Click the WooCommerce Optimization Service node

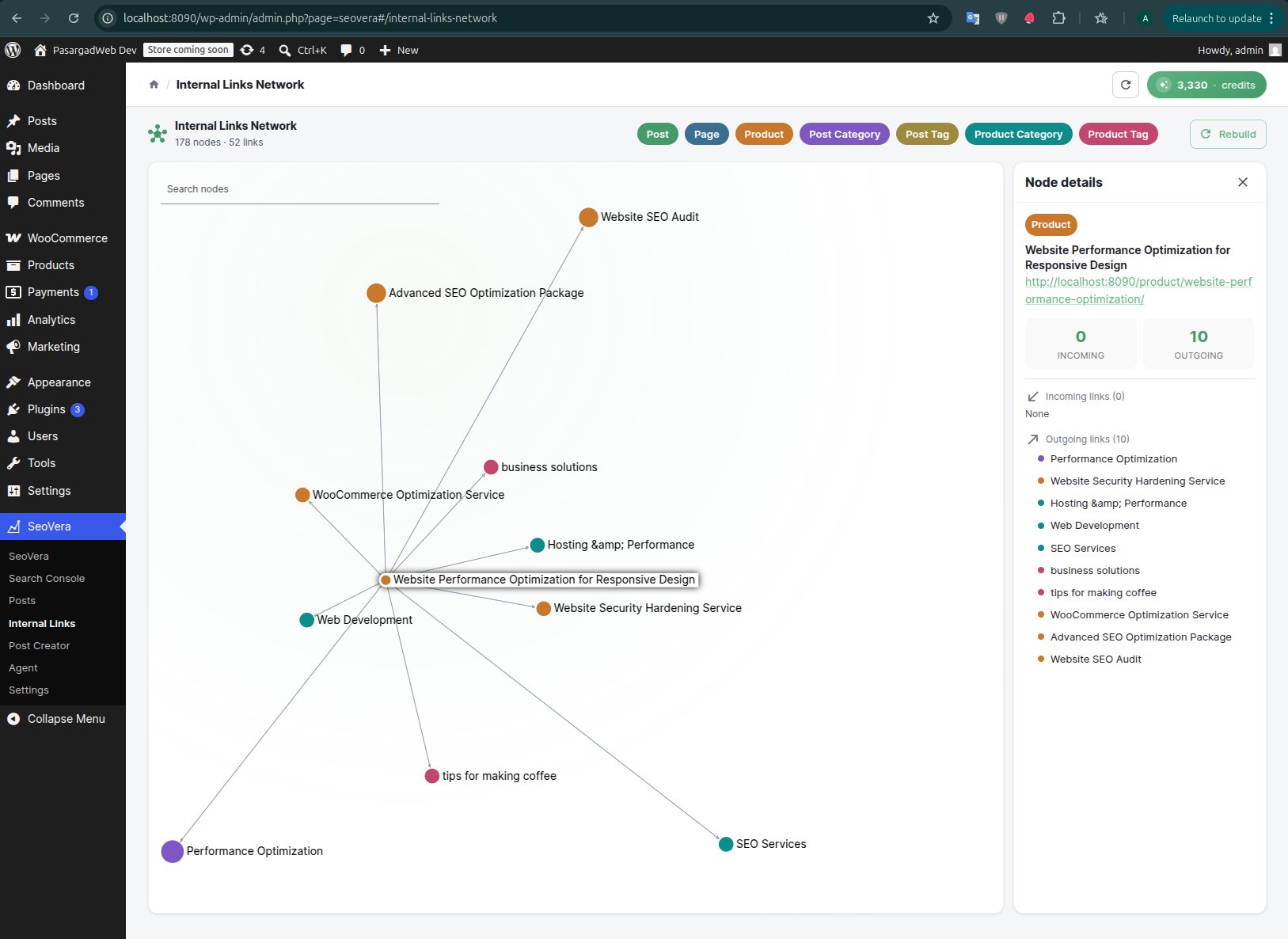(x=302, y=495)
